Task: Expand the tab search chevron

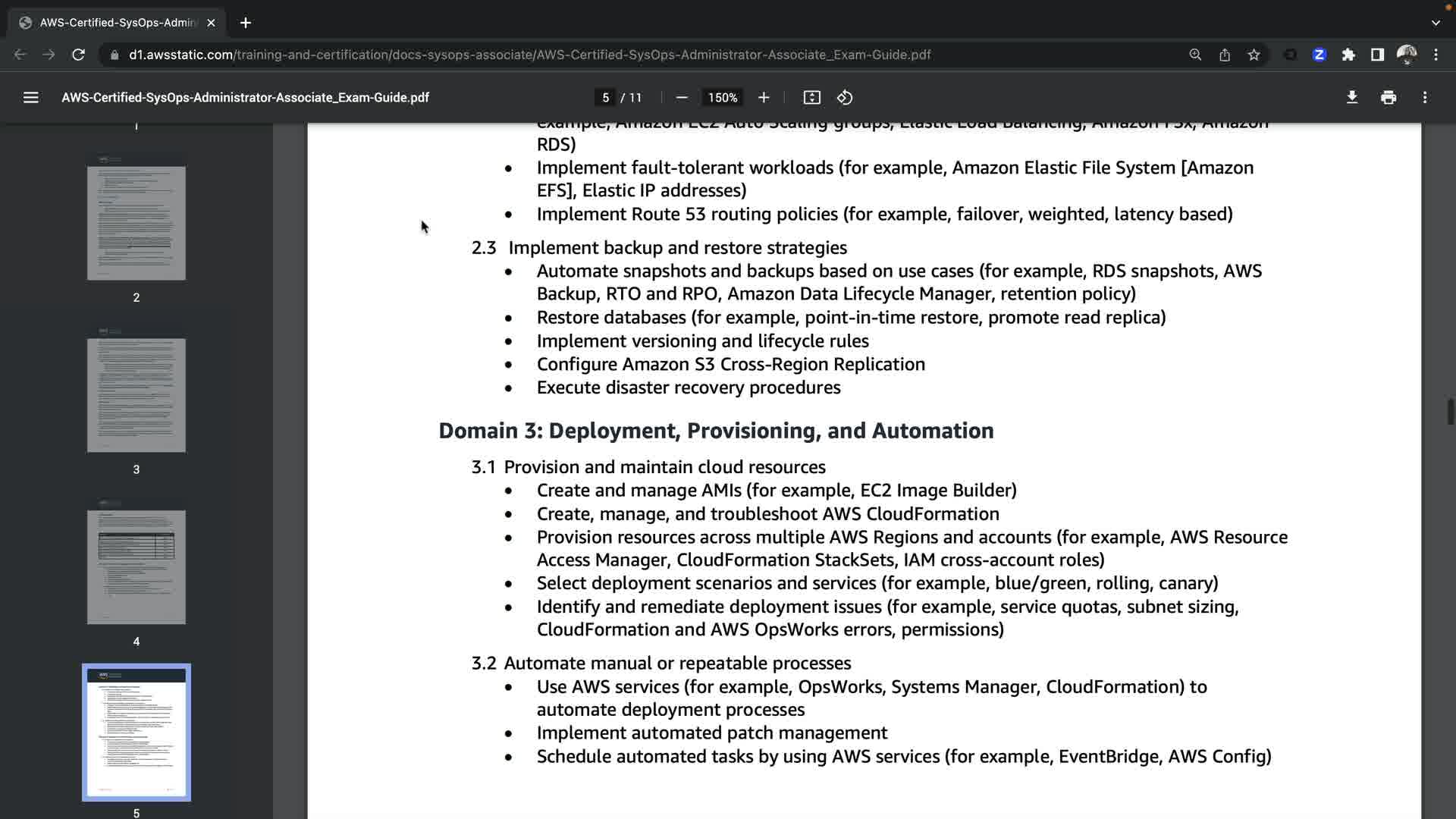Action: pos(1435,23)
